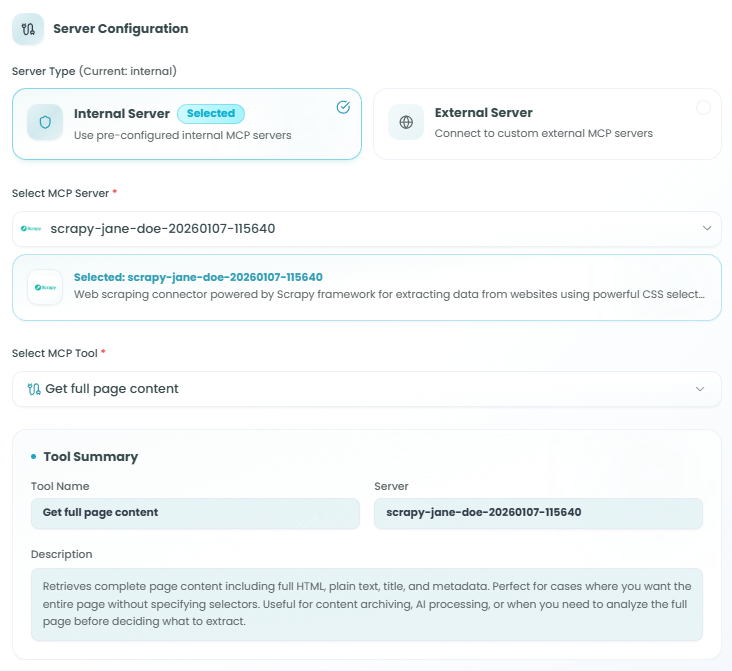Click the Web scraping connector description text
Image resolution: width=732 pixels, height=671 pixels.
coord(390,296)
